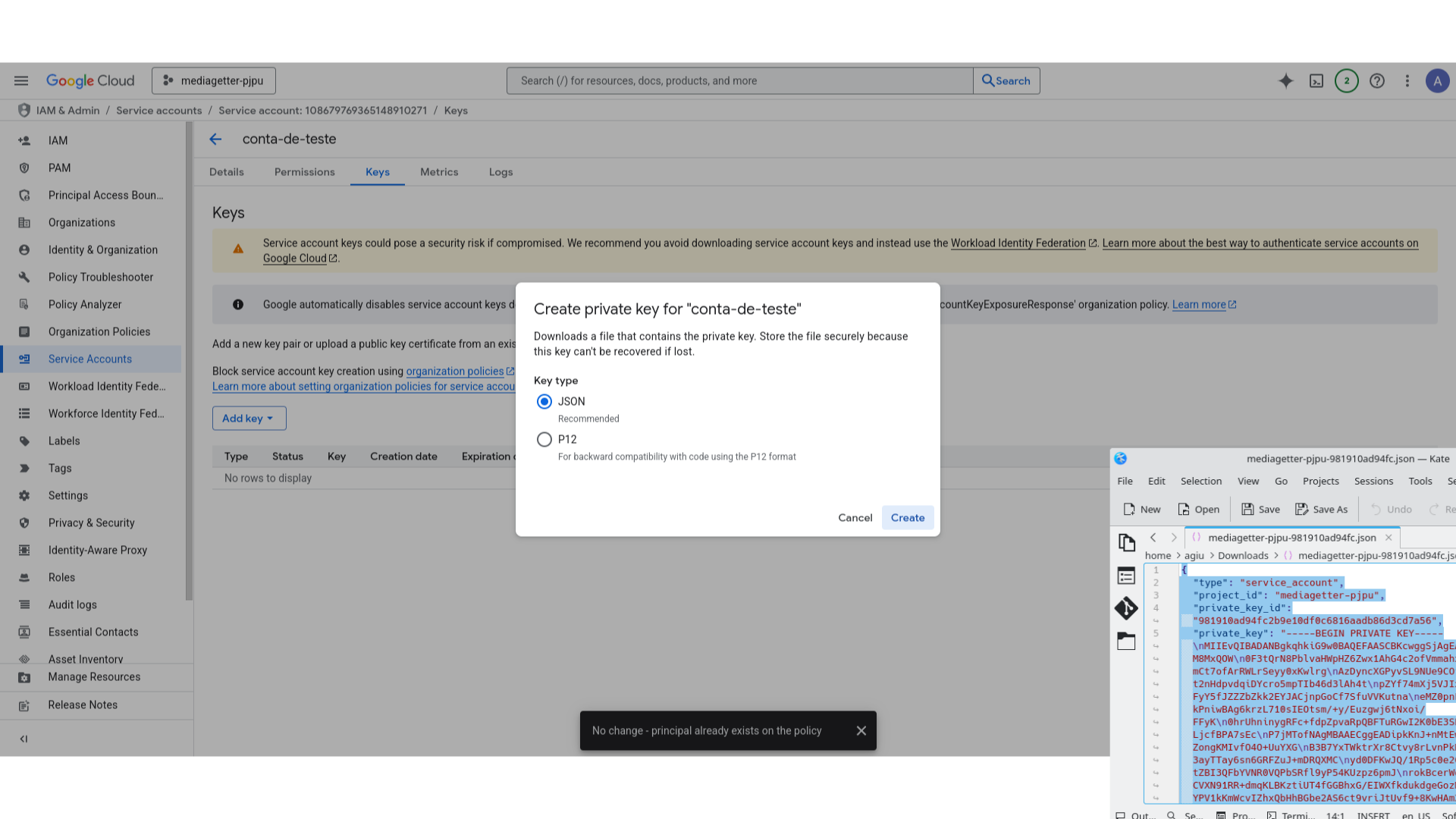Open the Selection menu in Kate

coord(1200,482)
